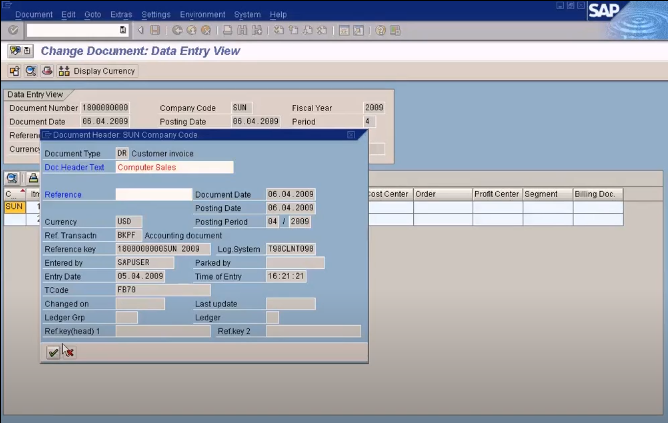Image resolution: width=668 pixels, height=423 pixels.
Task: Open the Edit menu
Action: [x=68, y=14]
